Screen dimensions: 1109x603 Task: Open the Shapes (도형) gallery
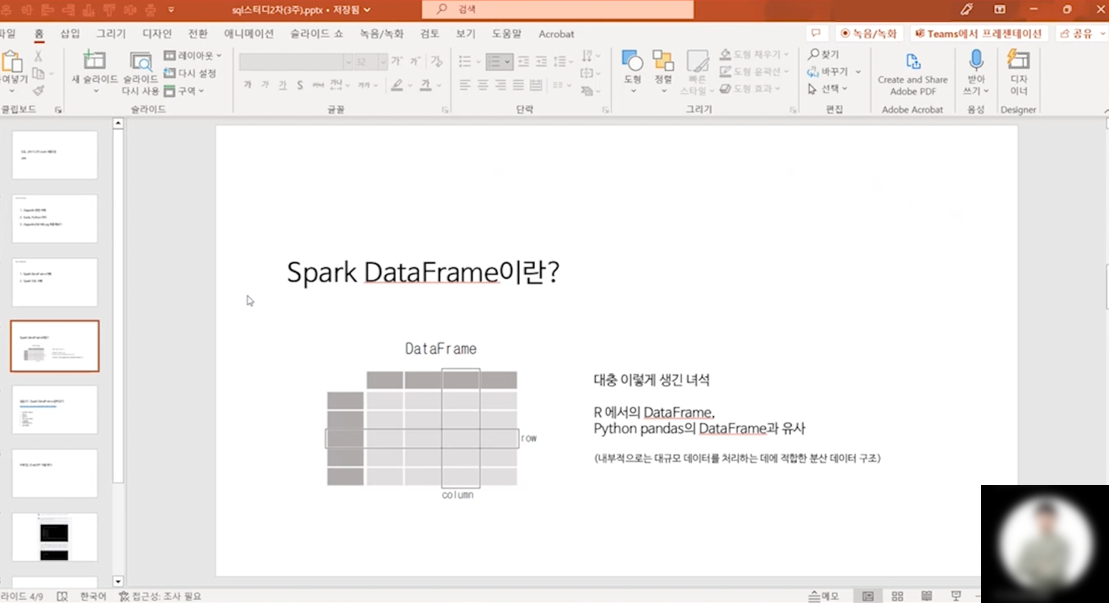tap(632, 72)
